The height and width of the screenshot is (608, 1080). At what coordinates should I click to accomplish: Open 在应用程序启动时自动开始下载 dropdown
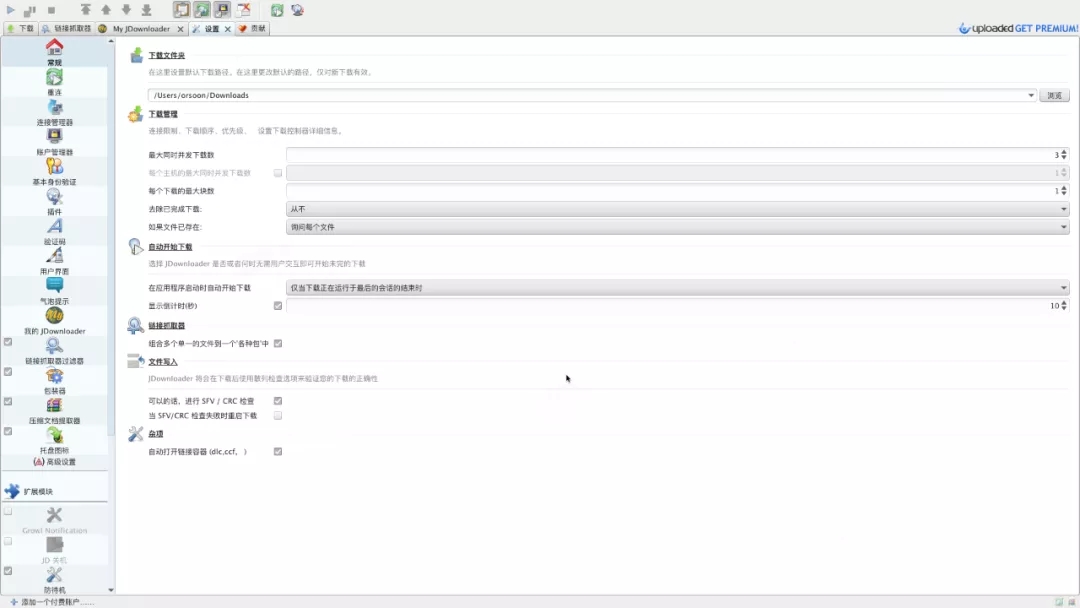[x=678, y=288]
